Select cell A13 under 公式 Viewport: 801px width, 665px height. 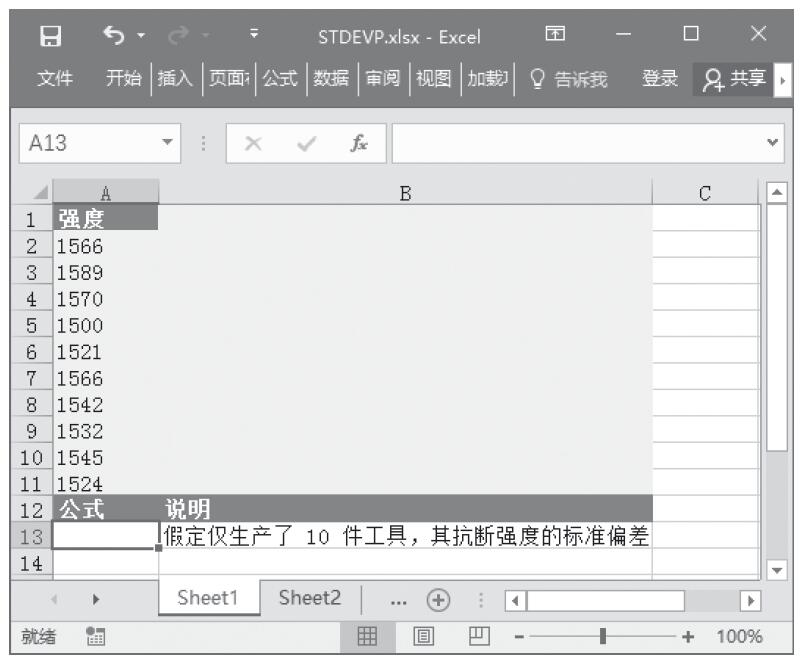click(105, 537)
